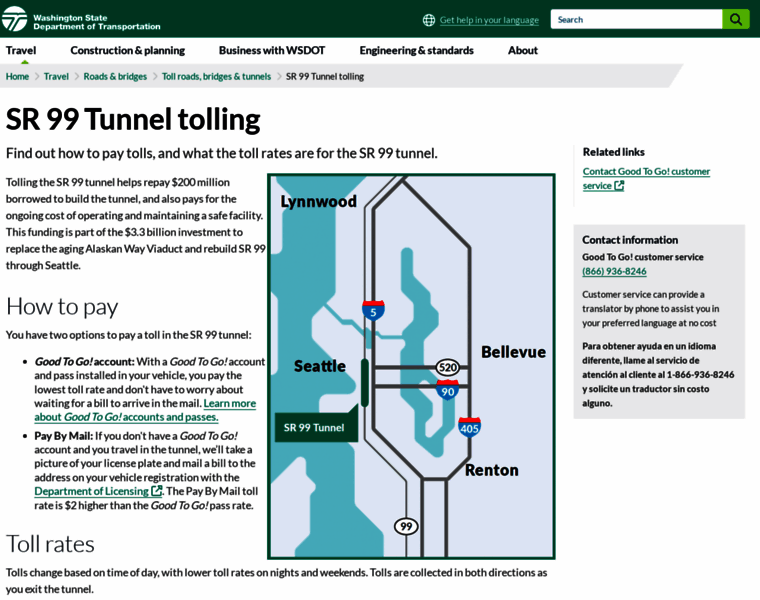Click the Washington State Department of Transportation title

96,22
